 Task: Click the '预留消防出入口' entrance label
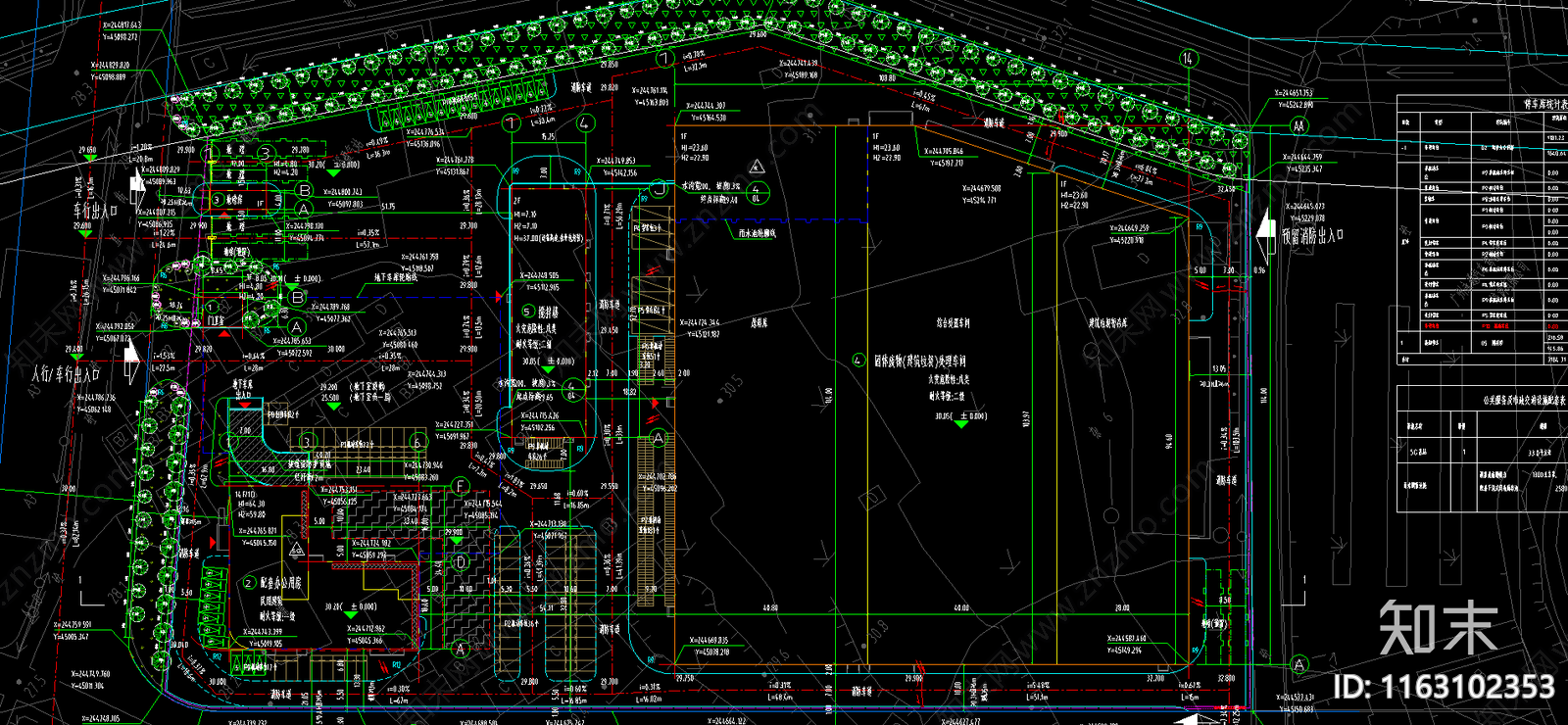1312,236
